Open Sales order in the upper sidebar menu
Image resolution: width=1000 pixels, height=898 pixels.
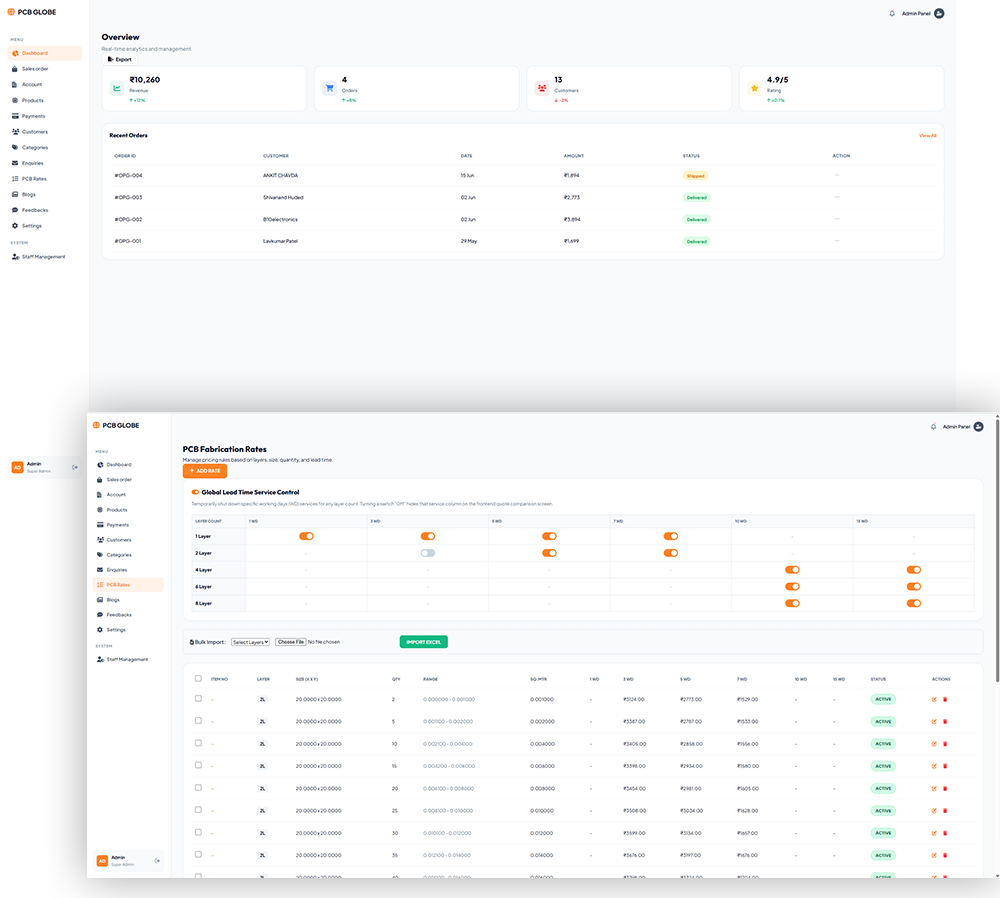coord(34,69)
